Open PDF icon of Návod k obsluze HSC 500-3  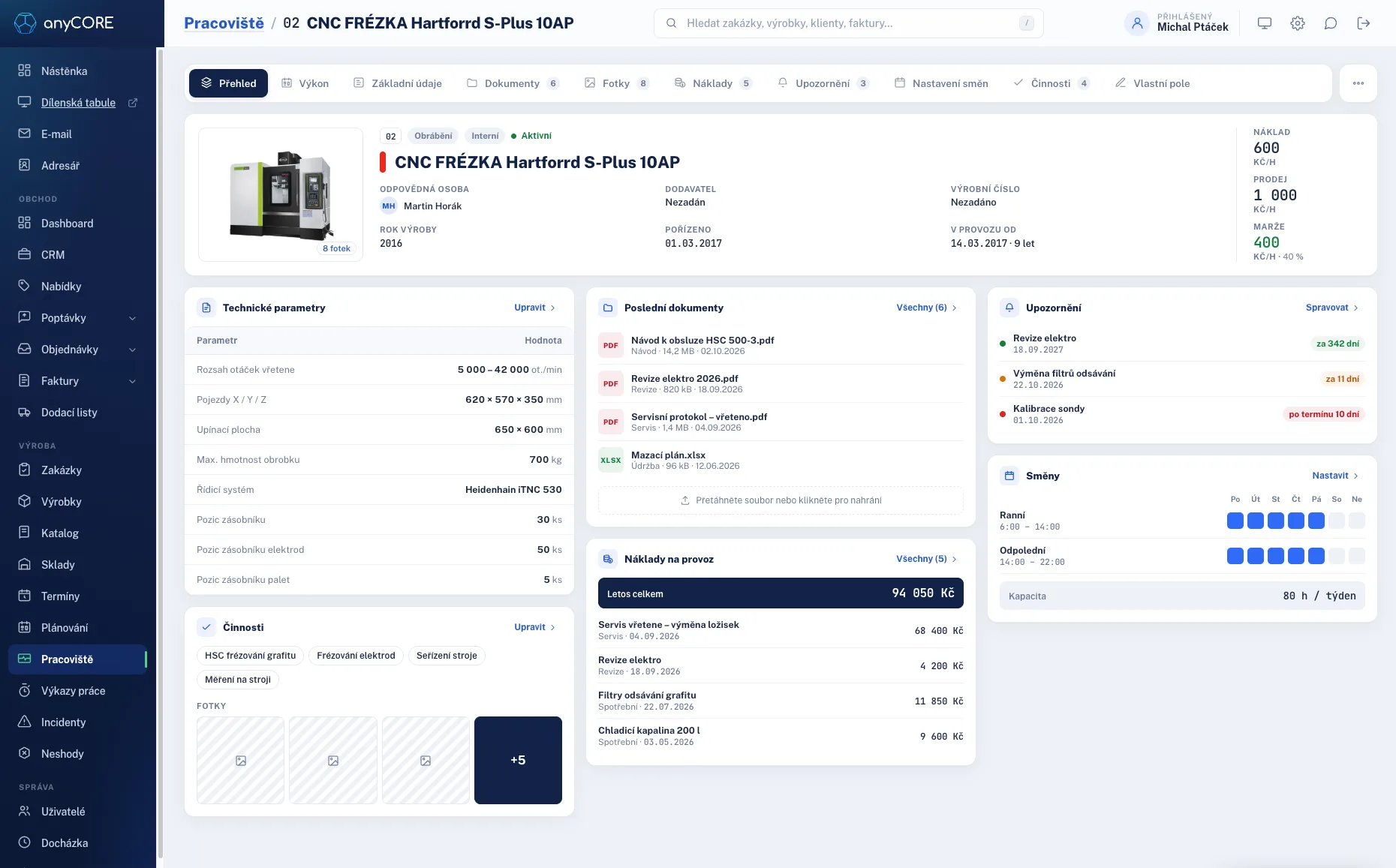click(611, 345)
